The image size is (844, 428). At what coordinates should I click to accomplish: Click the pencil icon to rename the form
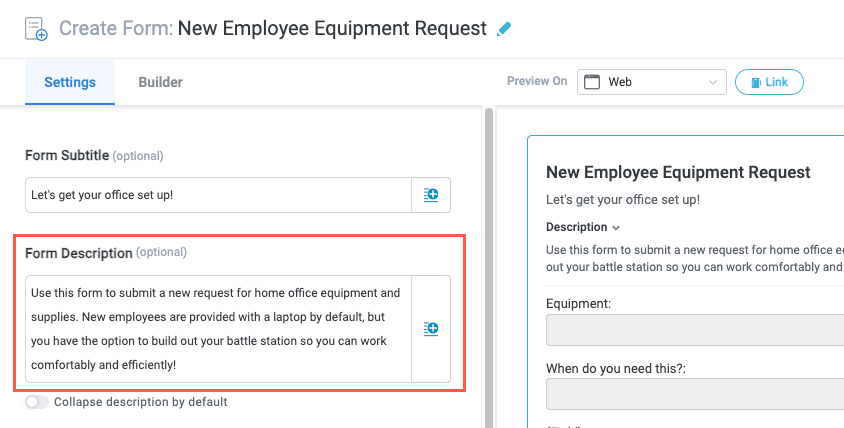504,29
